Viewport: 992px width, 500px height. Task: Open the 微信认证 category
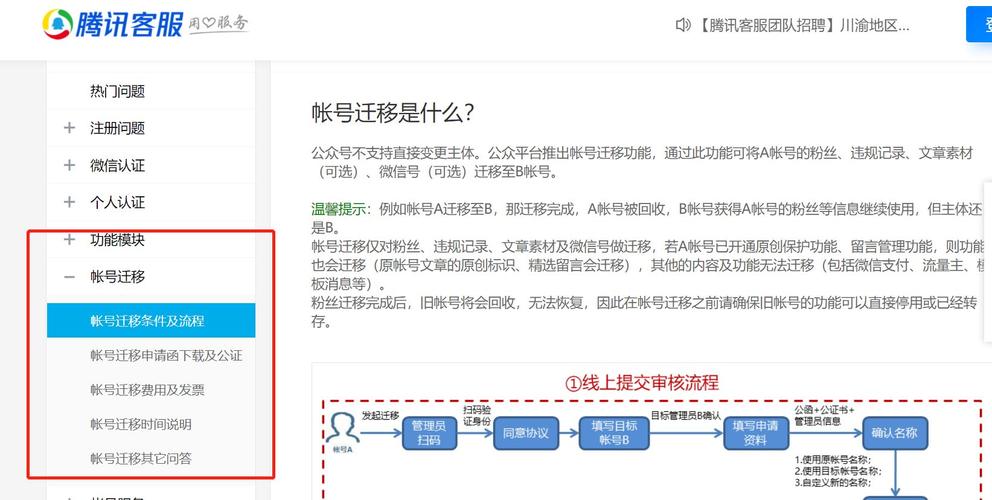118,165
